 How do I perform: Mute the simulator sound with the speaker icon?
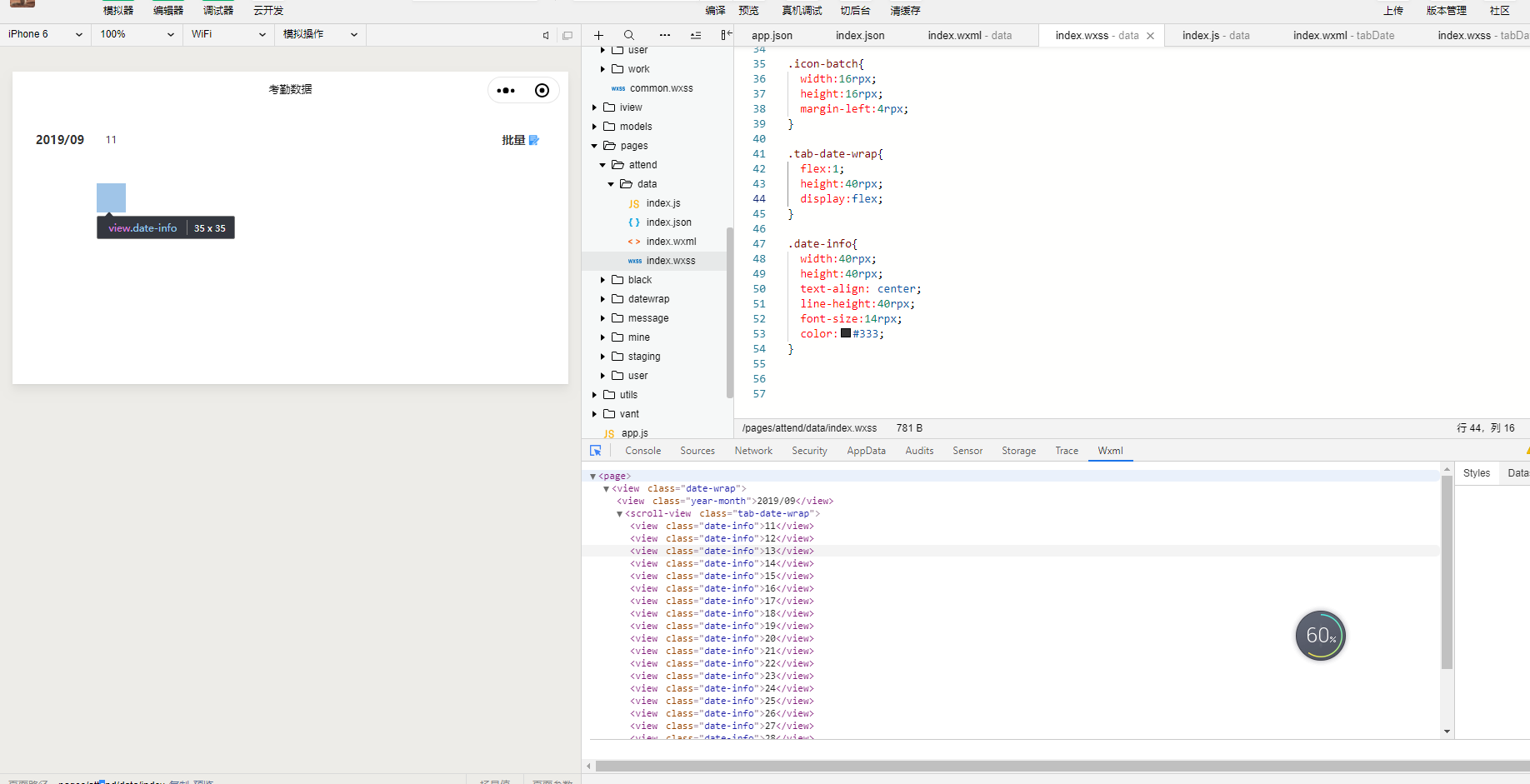[546, 35]
